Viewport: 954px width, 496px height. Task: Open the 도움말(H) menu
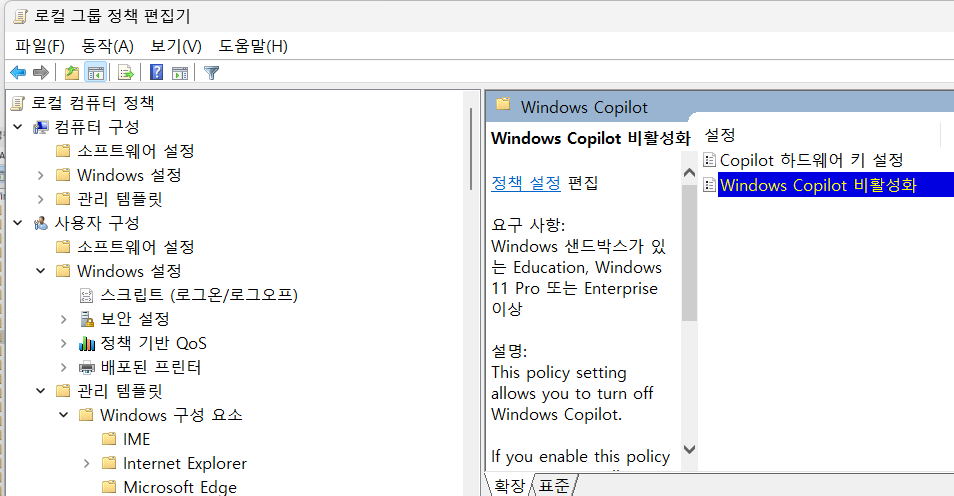click(253, 46)
